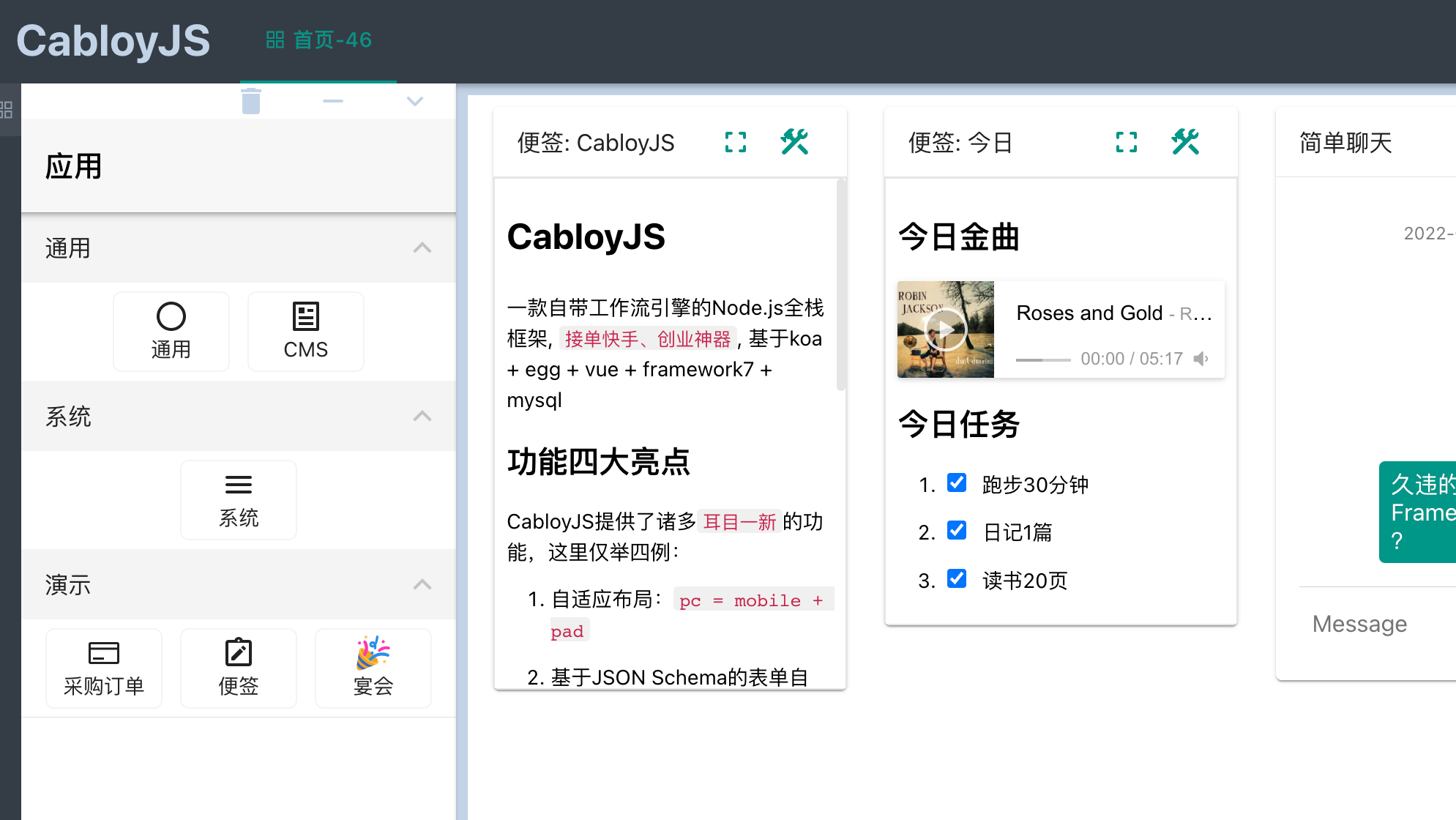The height and width of the screenshot is (820, 1456).
Task: Click the 今日金曲 heading
Action: (x=959, y=237)
